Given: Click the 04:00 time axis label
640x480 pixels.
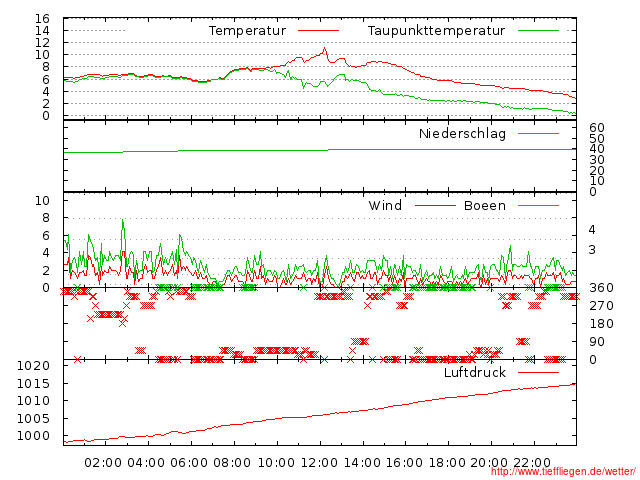Looking at the screenshot, I should pyautogui.click(x=146, y=463).
